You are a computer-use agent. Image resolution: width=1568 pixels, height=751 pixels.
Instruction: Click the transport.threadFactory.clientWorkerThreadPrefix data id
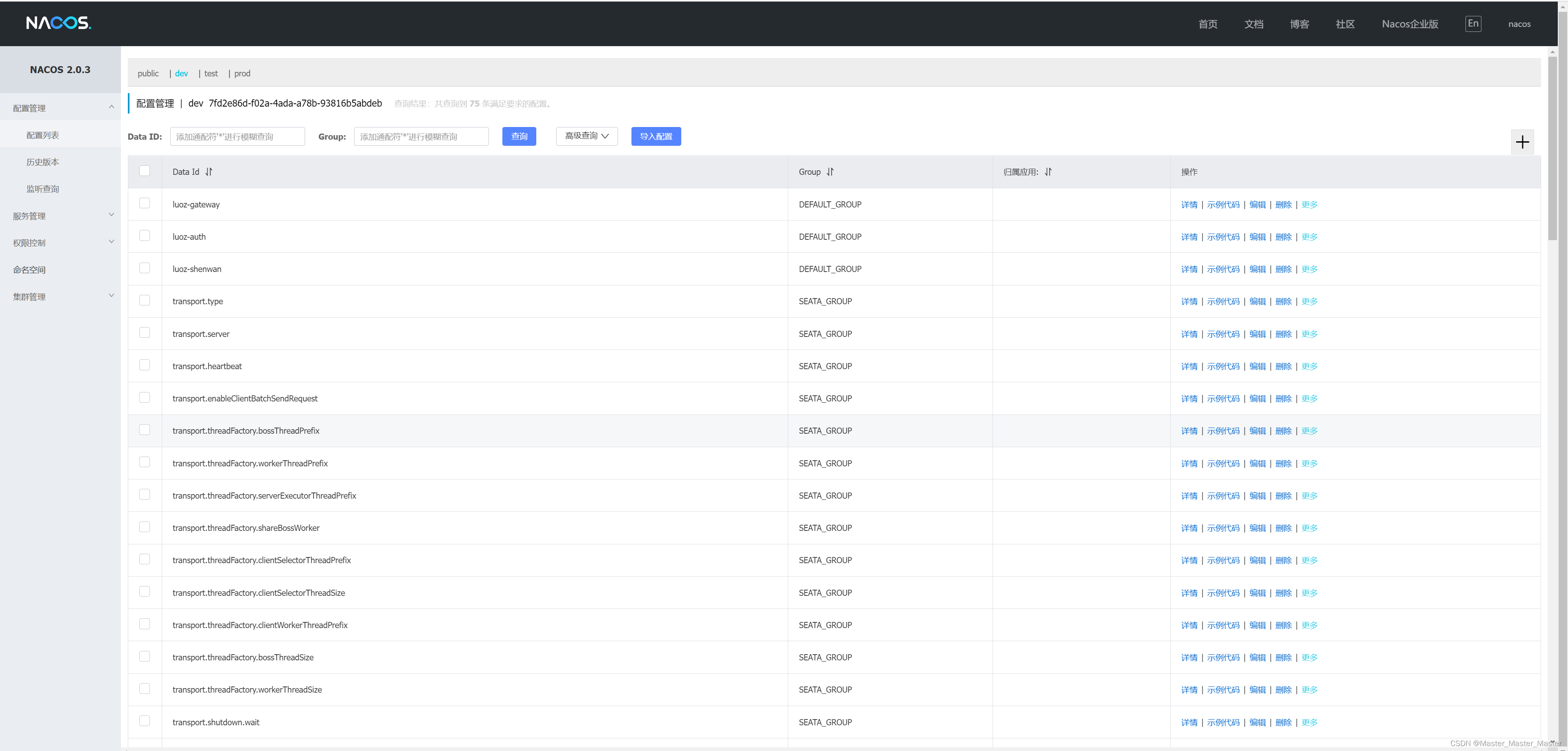point(260,625)
